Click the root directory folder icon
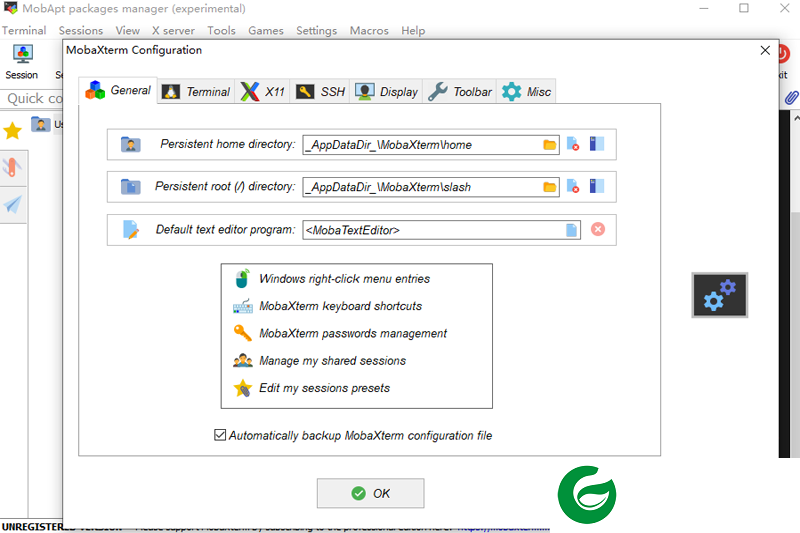Screen dimensions: 800x533 (x=131, y=187)
